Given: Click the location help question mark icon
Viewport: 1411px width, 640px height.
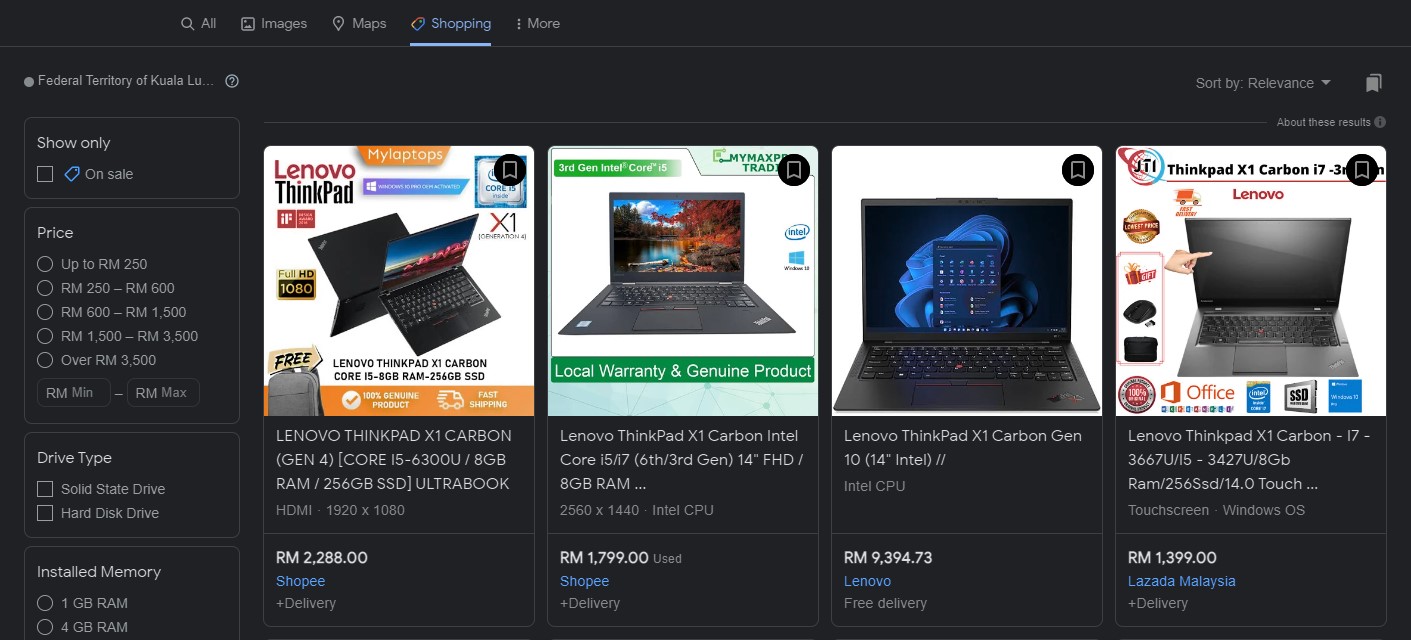Looking at the screenshot, I should coord(232,81).
